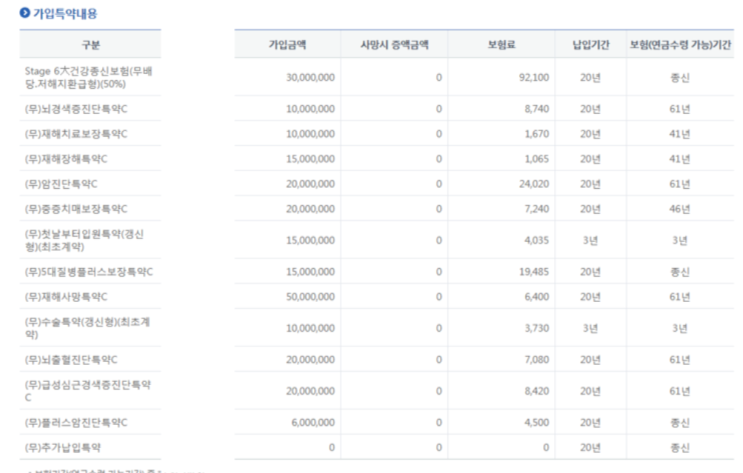
Task: Select the (무)중증치매보장특약C row name
Action: (76, 209)
